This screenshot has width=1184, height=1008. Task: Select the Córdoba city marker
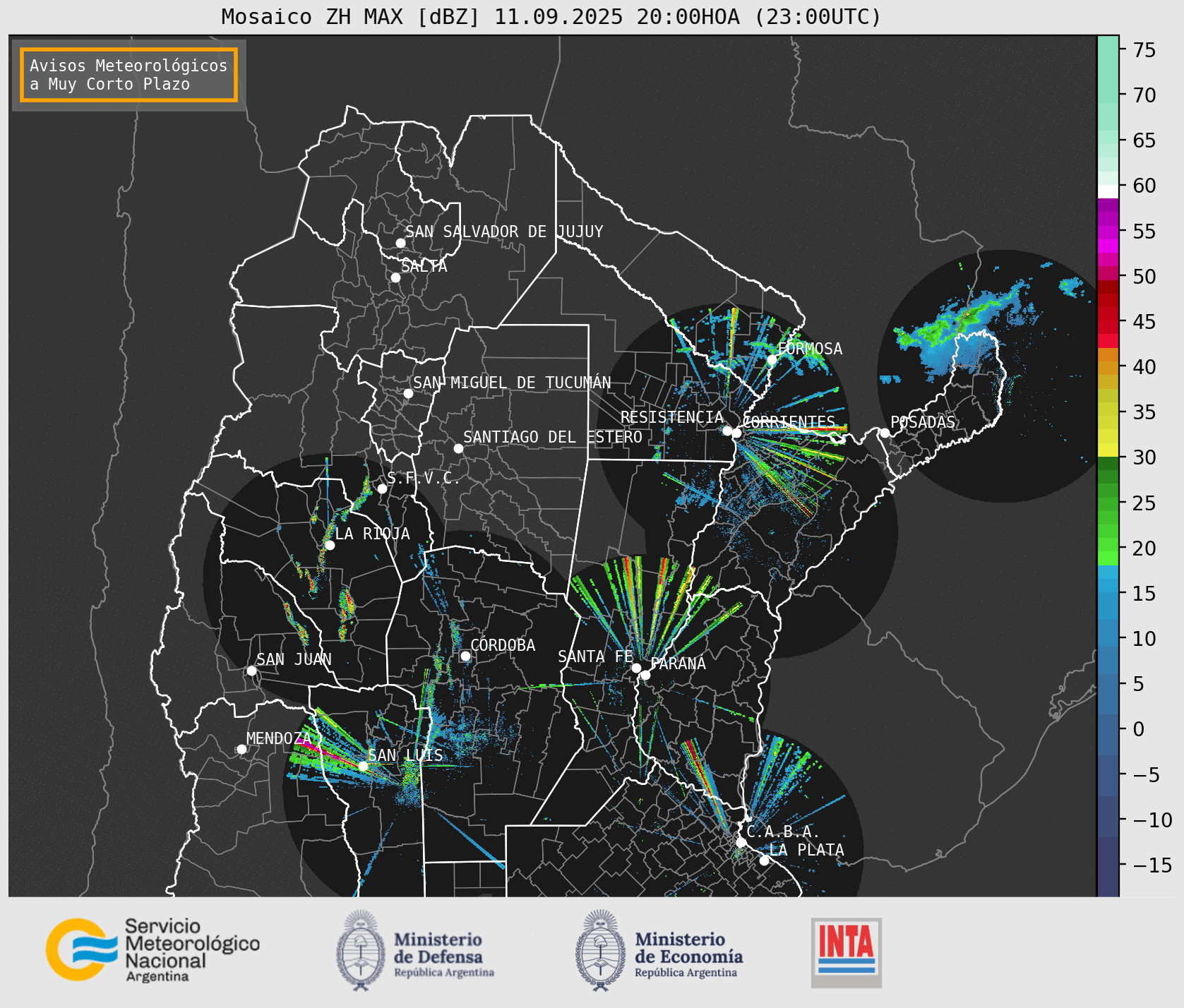pos(465,656)
